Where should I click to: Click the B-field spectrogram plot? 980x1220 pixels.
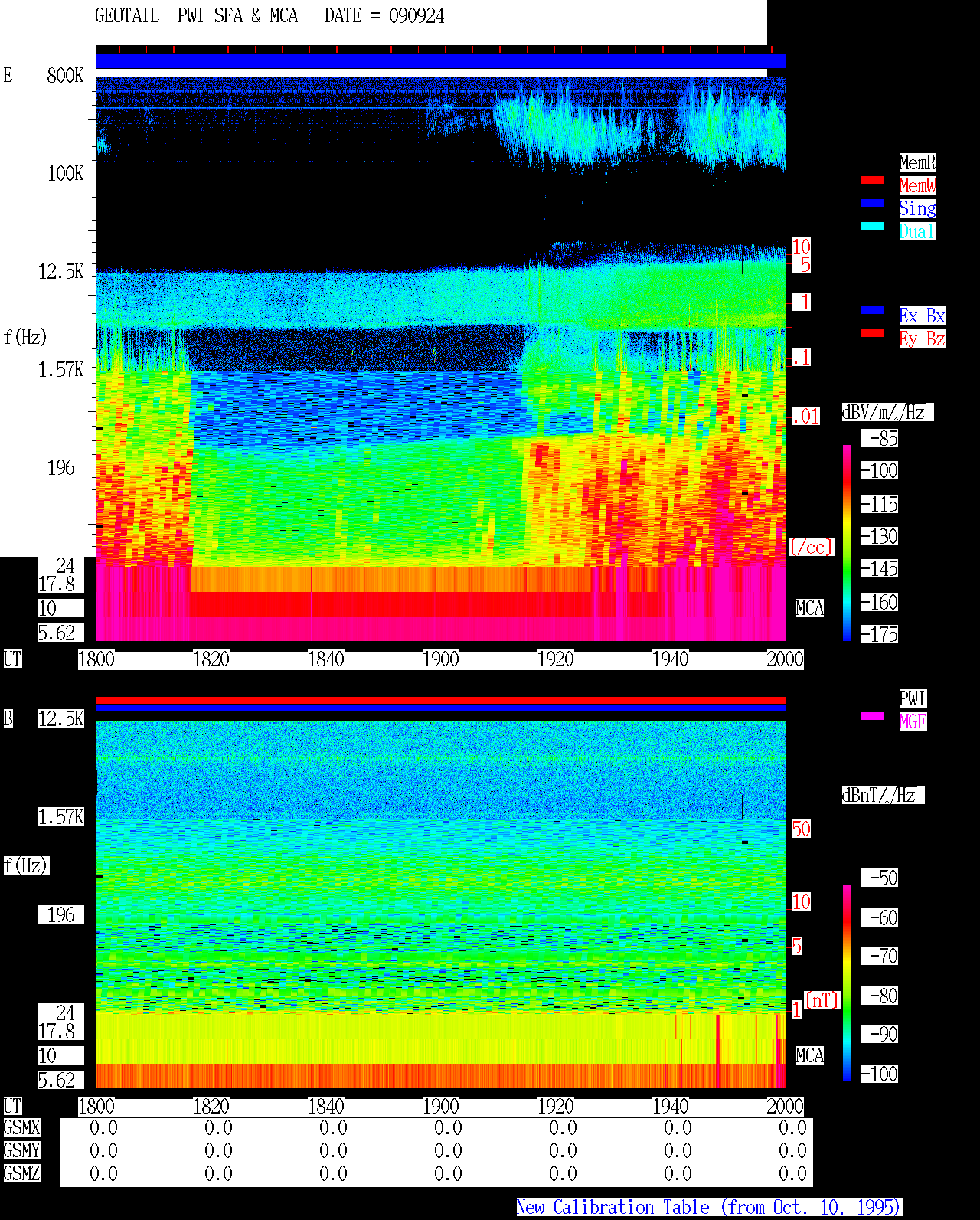[440, 904]
